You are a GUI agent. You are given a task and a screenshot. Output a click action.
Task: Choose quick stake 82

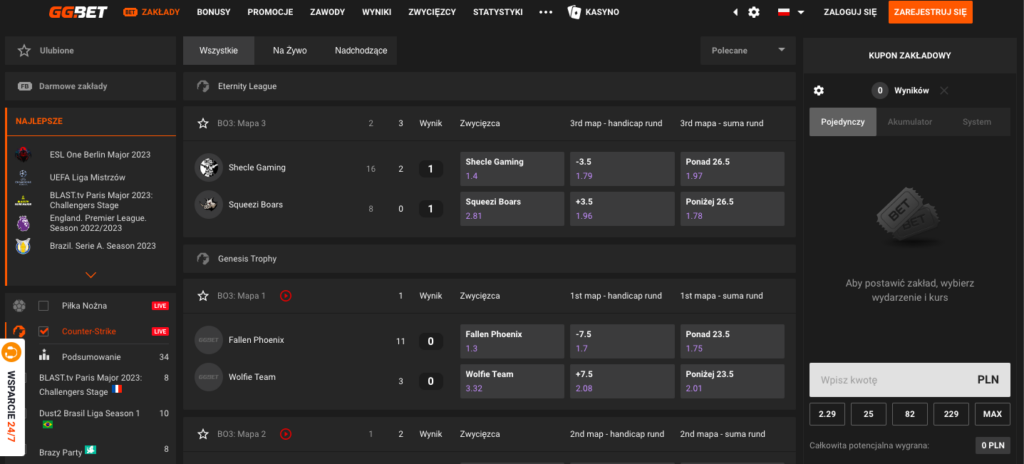[910, 414]
